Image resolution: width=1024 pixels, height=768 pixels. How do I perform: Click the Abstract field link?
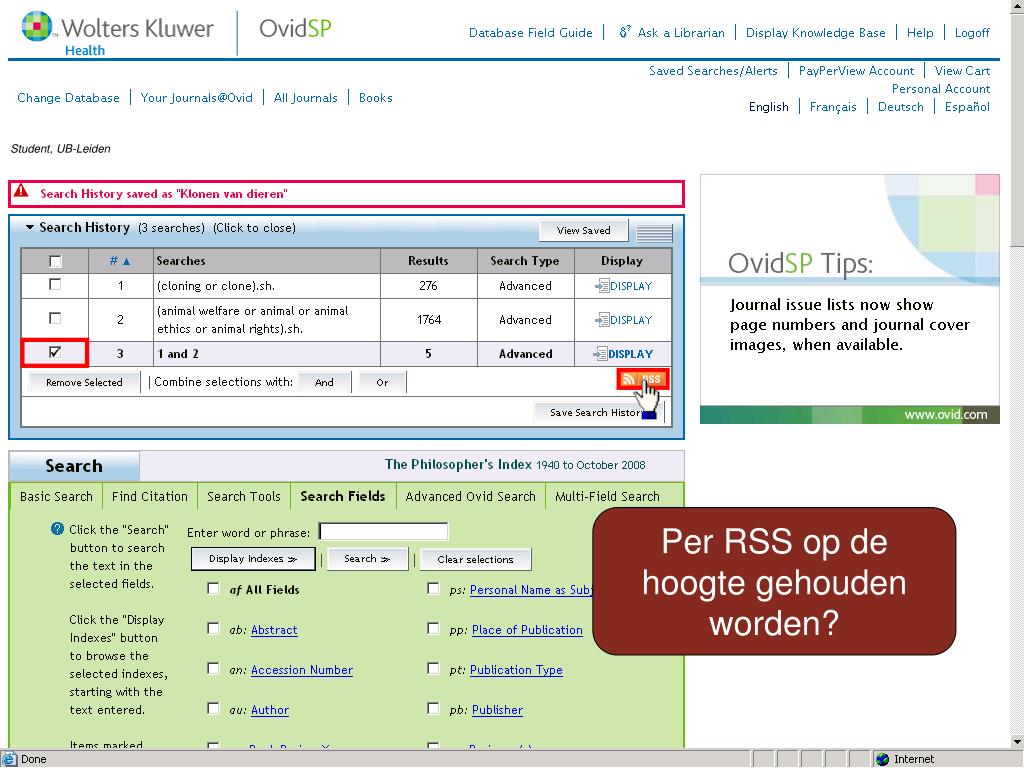point(274,630)
